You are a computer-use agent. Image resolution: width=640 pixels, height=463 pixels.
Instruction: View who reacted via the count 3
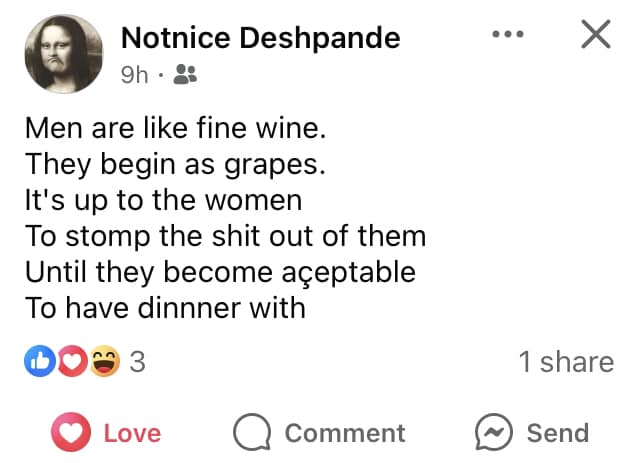(138, 362)
